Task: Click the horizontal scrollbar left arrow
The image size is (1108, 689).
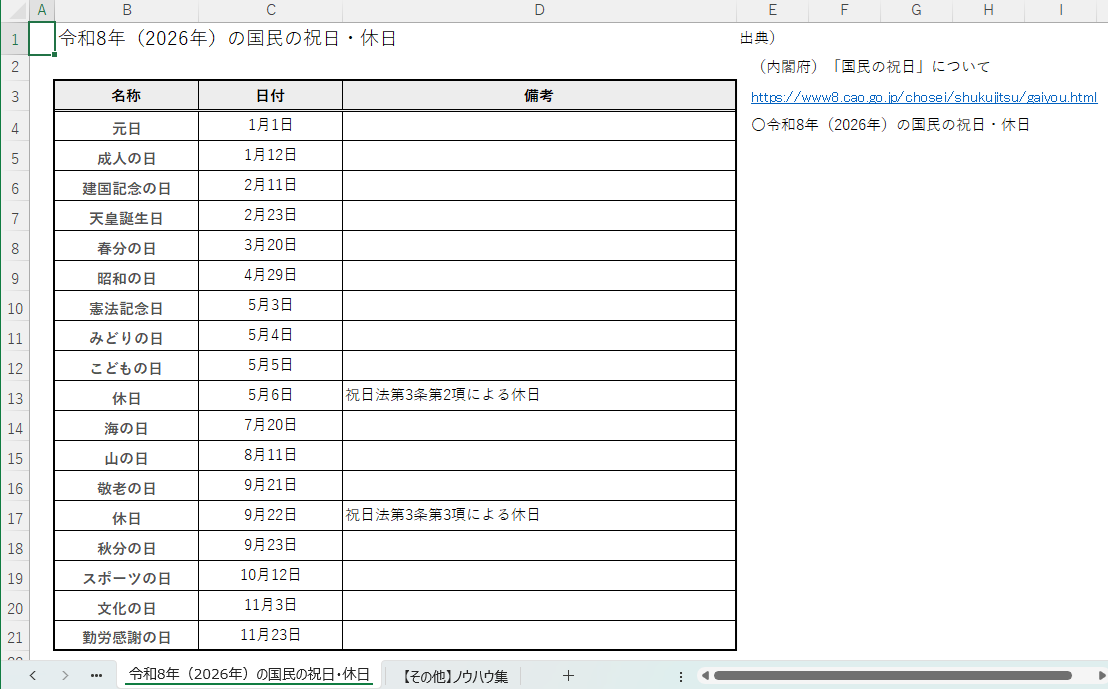Action: coord(704,676)
